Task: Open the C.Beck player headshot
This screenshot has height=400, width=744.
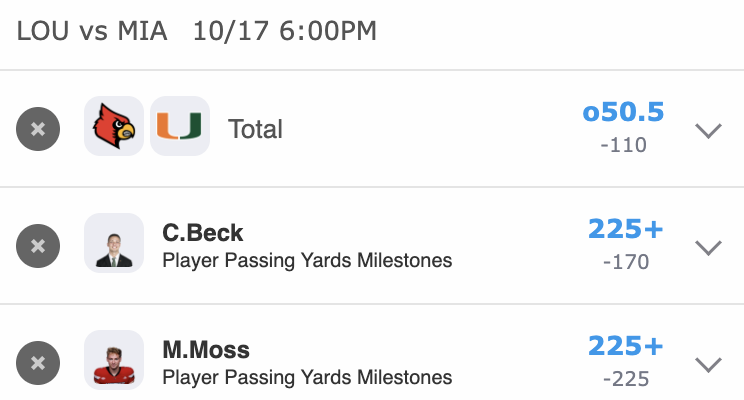Action: point(114,243)
